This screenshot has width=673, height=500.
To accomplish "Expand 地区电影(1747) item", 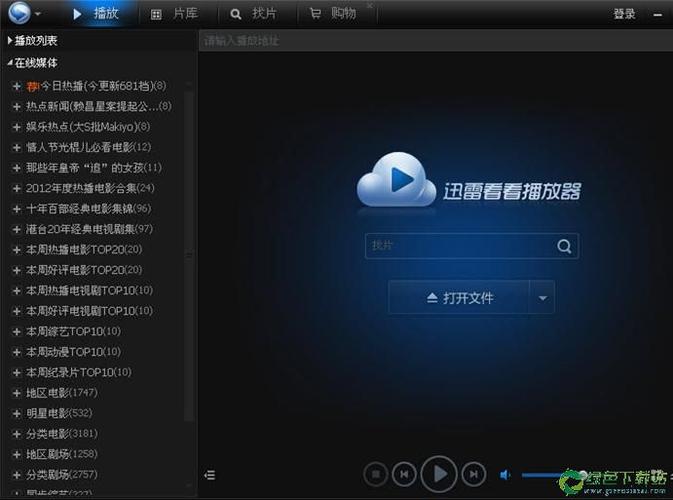I will click(17, 393).
